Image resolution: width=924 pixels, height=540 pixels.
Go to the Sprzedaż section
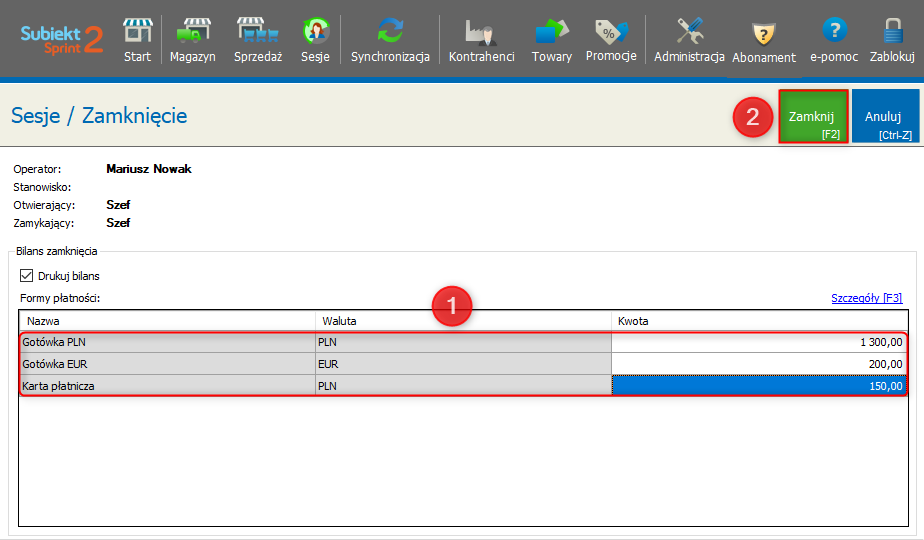click(258, 40)
